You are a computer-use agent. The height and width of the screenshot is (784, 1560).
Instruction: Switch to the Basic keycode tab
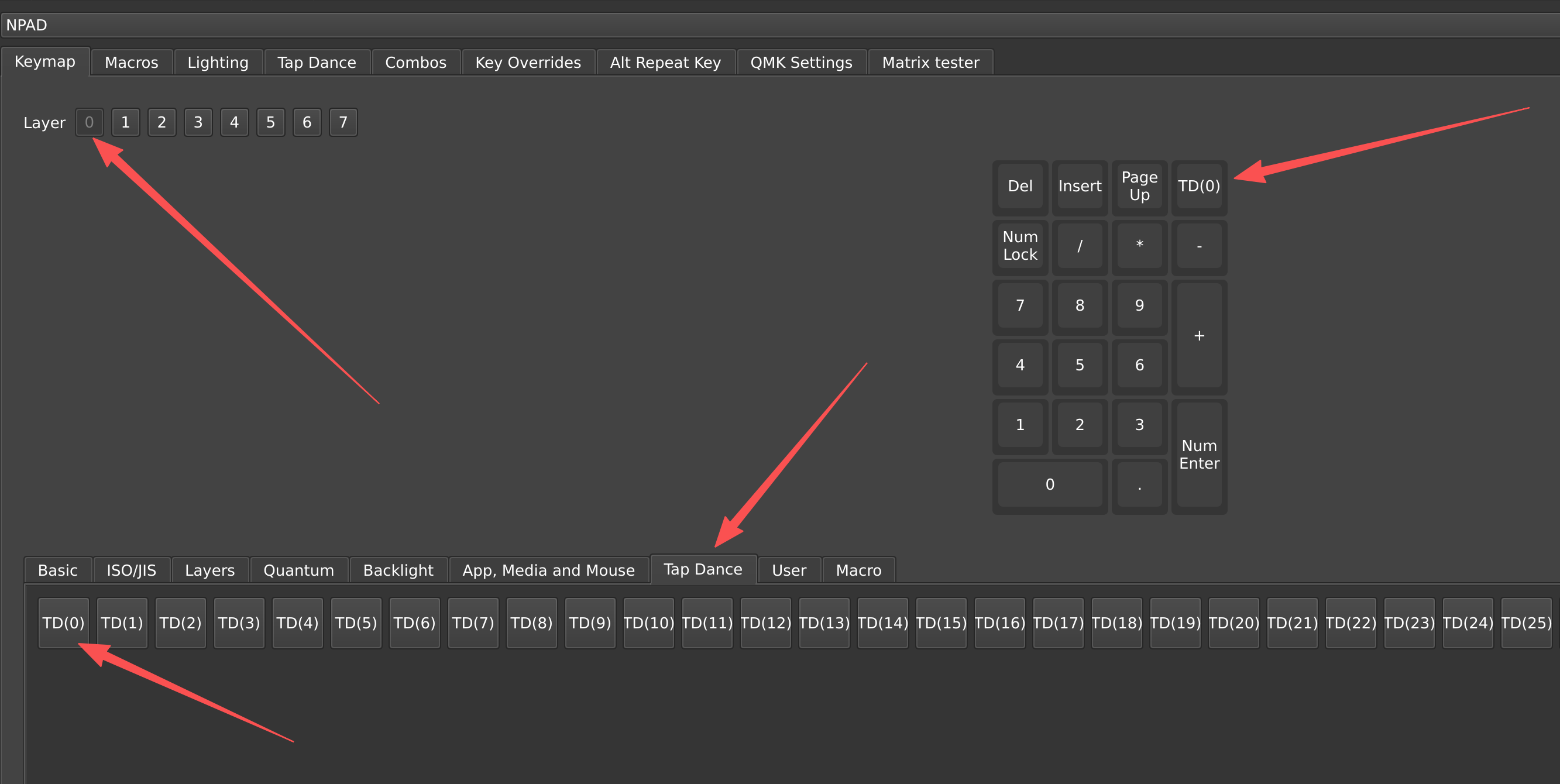tap(57, 570)
